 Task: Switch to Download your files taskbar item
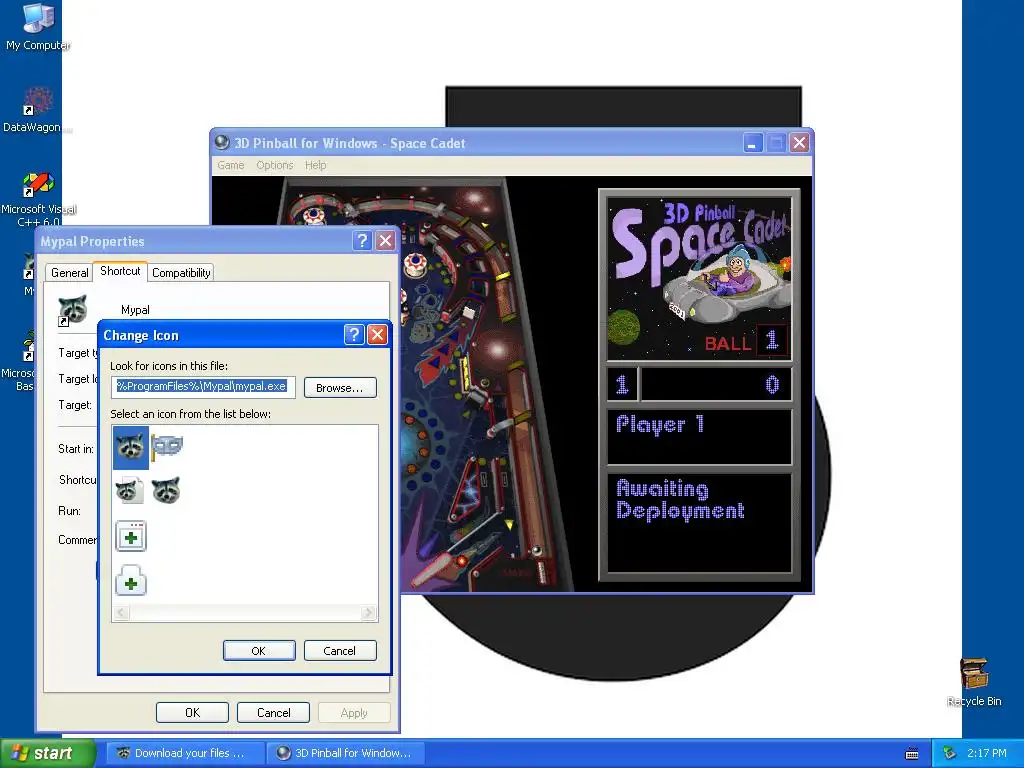point(185,753)
